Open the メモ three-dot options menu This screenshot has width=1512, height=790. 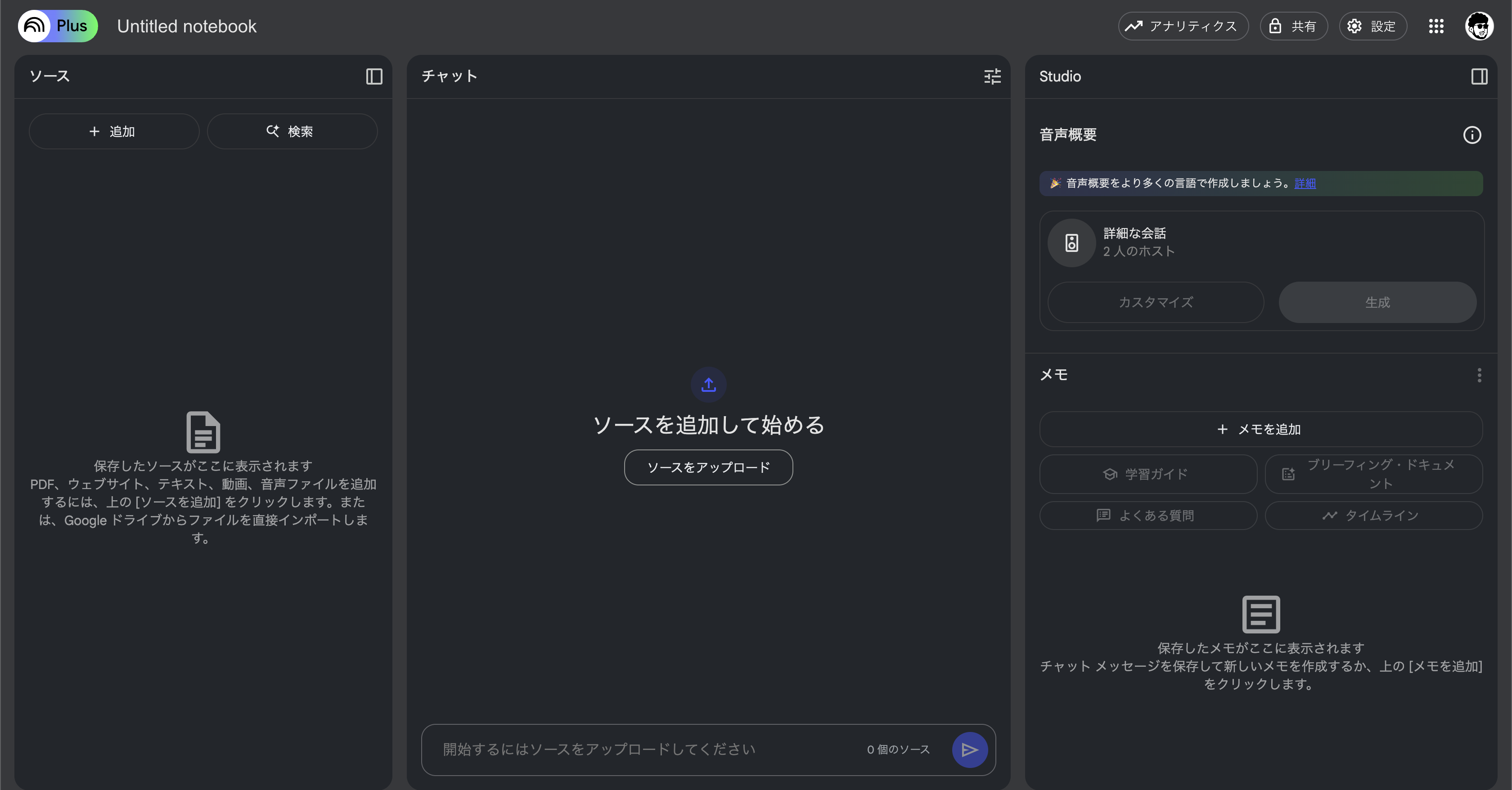coord(1479,375)
